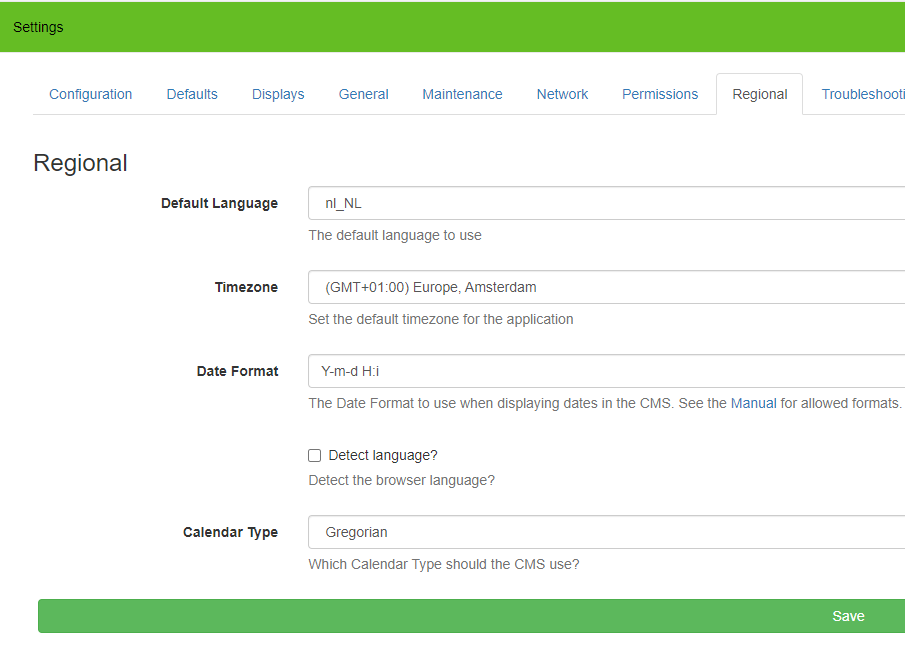Click the Settings title in green header

[x=38, y=27]
